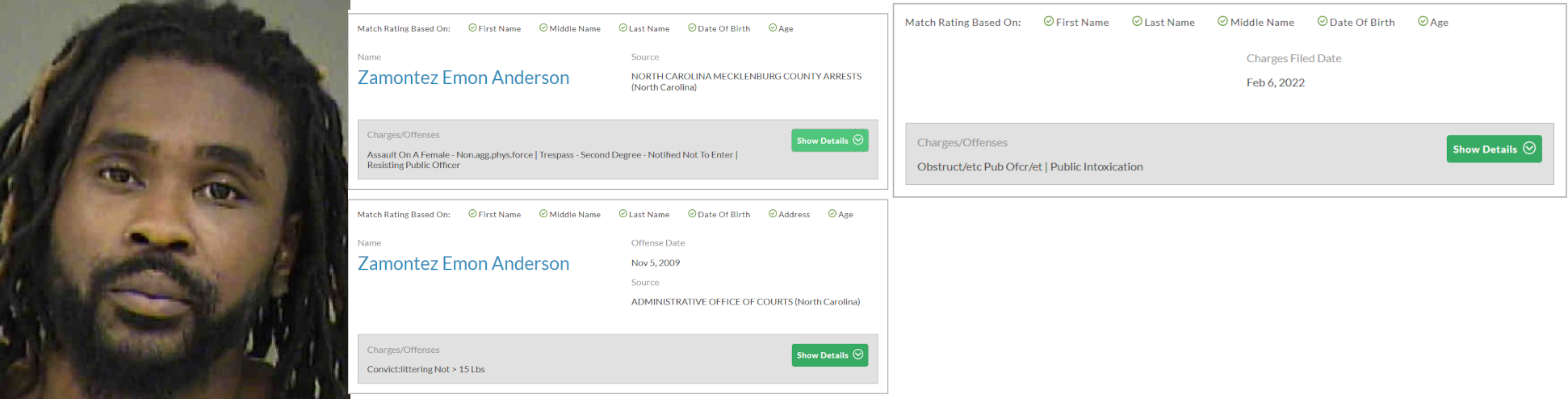
Task: Expand Show Details for Assault On A Female charges
Action: 829,141
